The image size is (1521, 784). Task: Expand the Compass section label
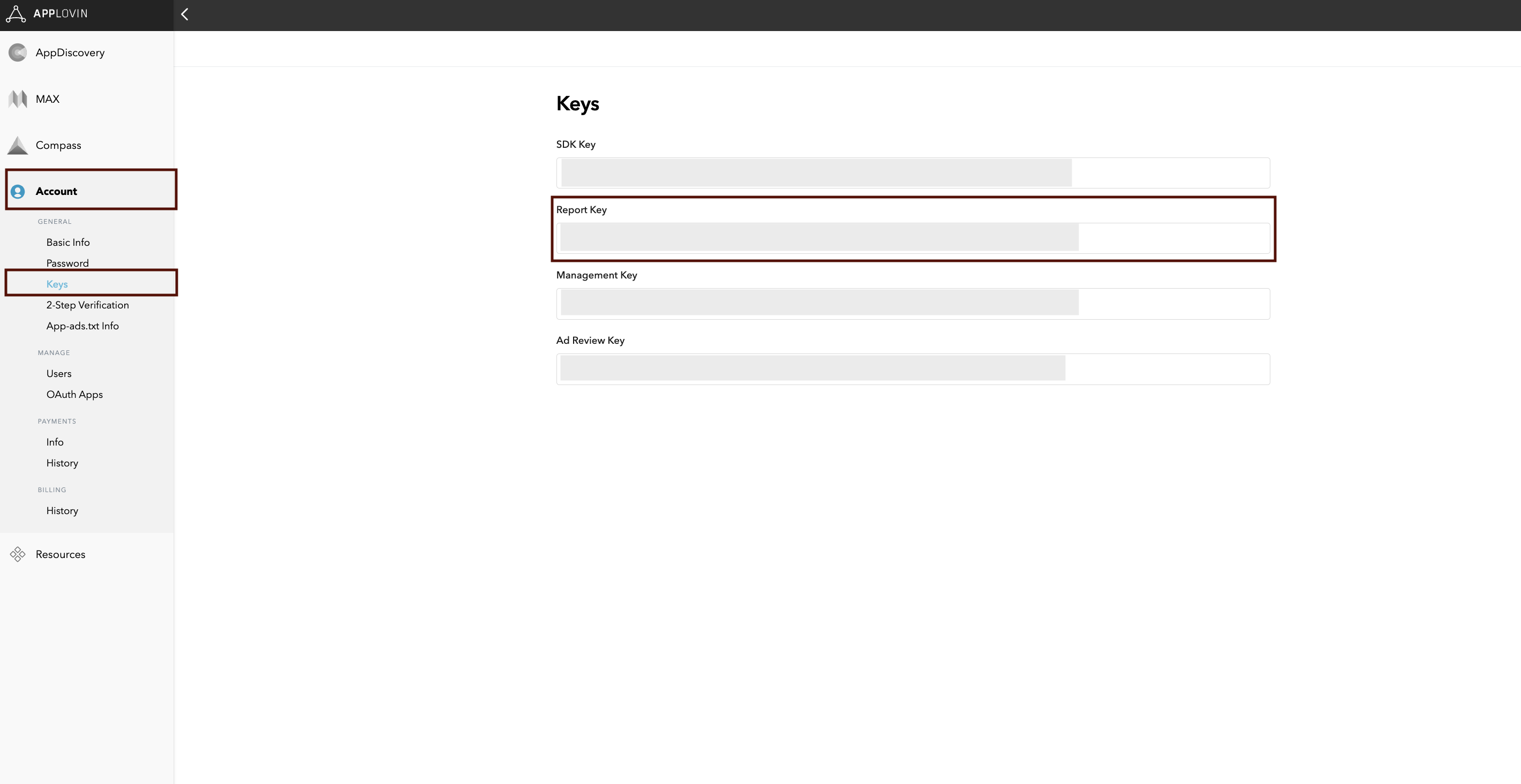[x=58, y=145]
